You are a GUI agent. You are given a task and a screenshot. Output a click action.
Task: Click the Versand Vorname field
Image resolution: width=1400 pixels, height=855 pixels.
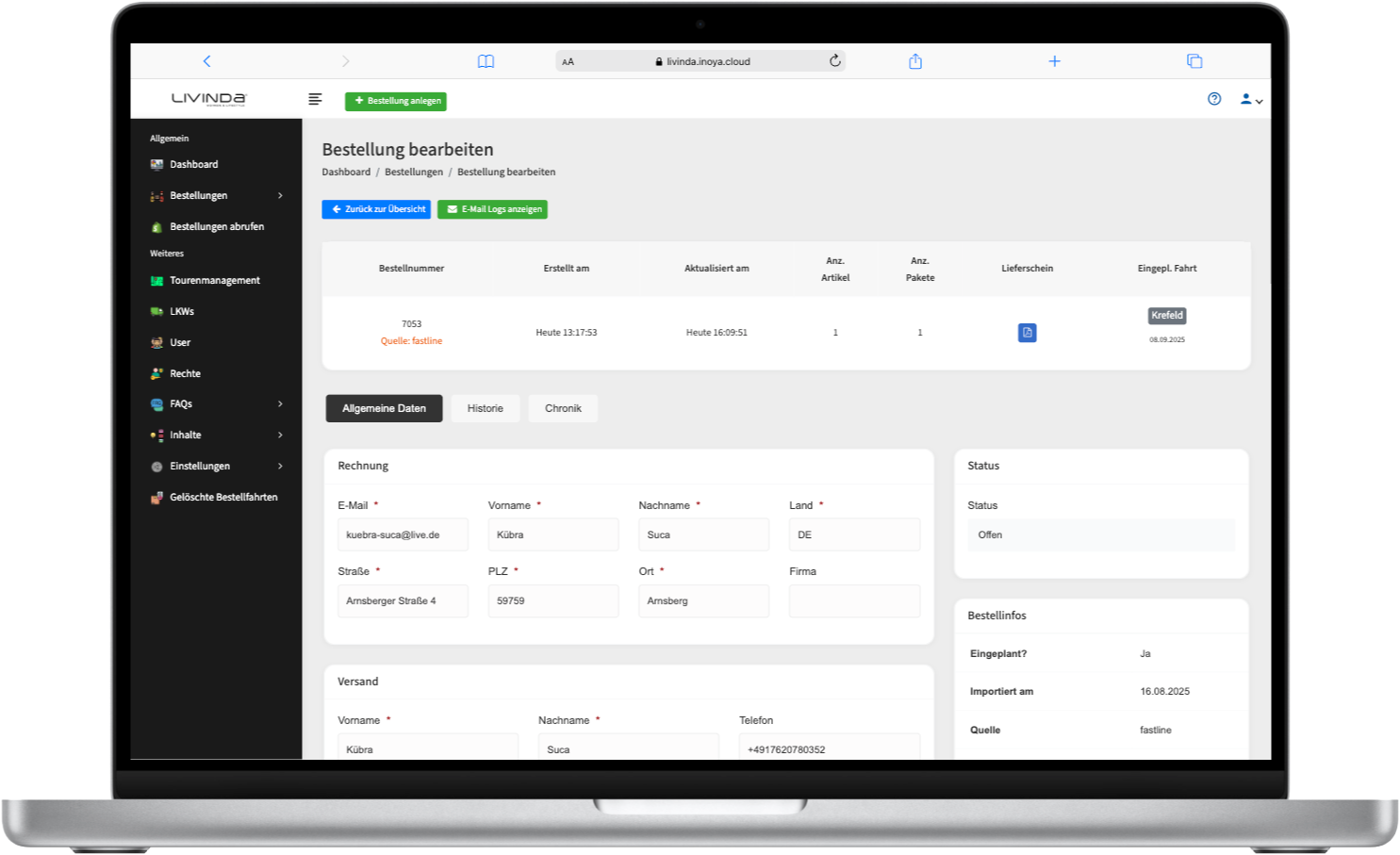pyautogui.click(x=428, y=748)
